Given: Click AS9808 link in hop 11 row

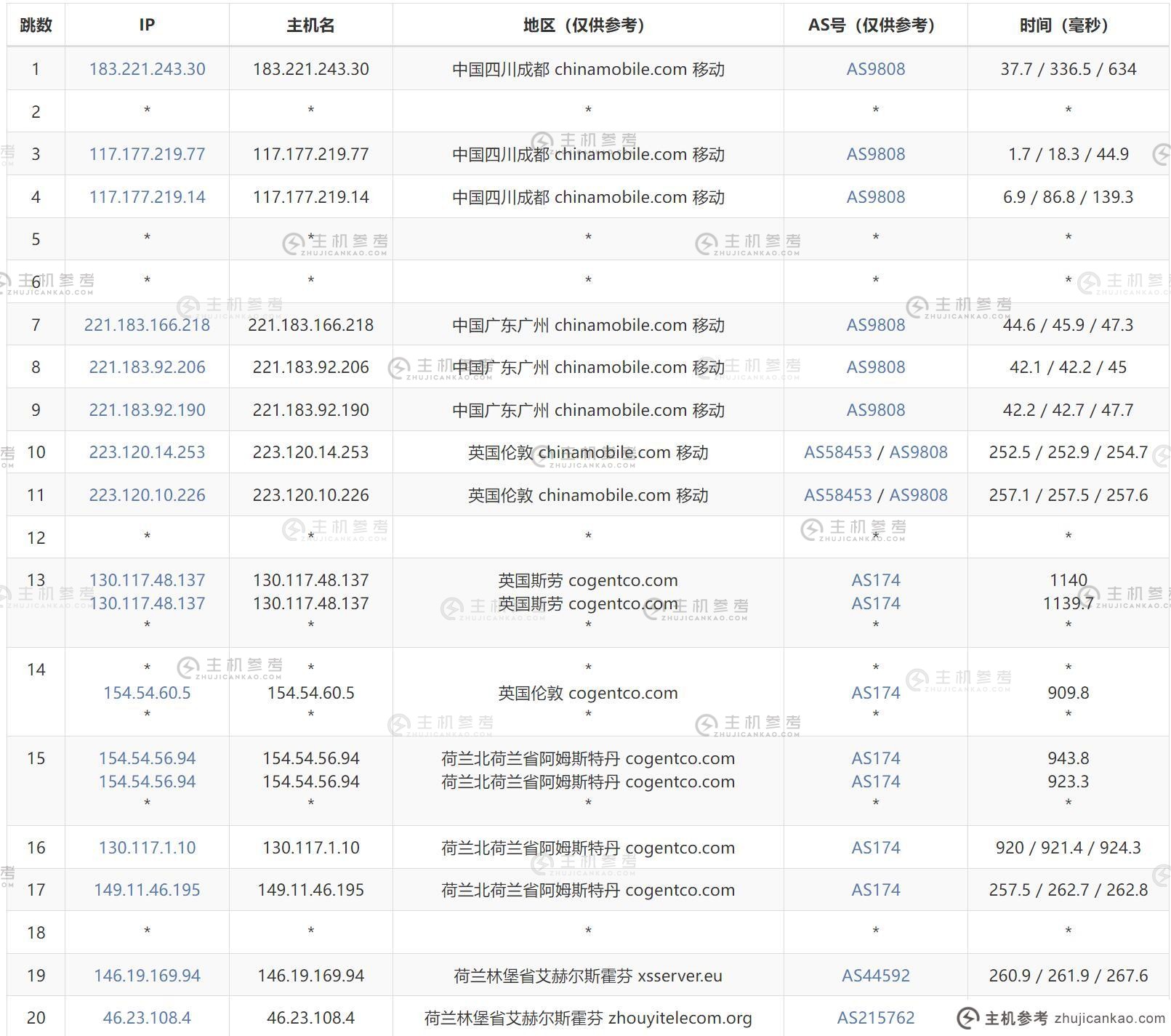Looking at the screenshot, I should pos(919,495).
